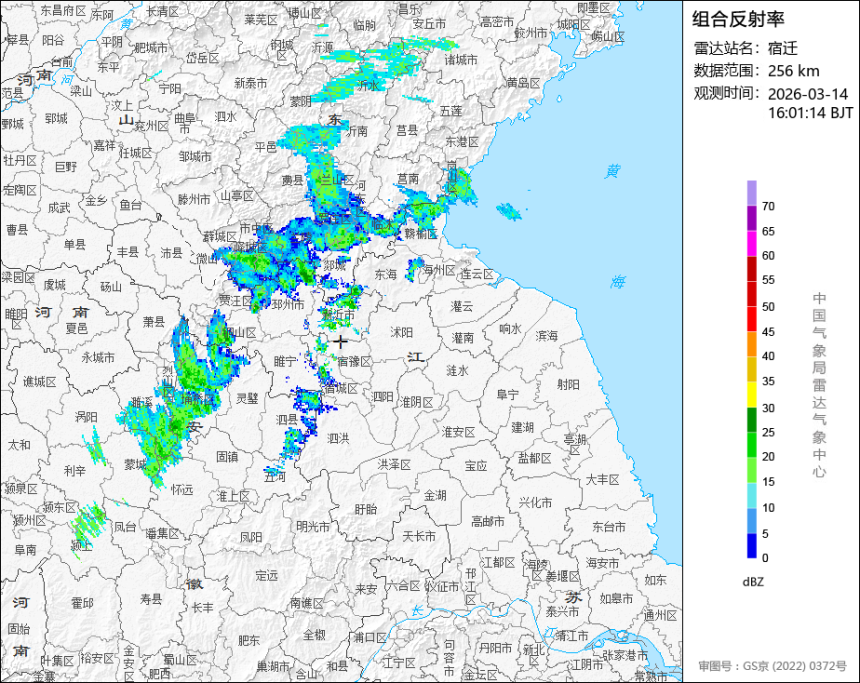Click the 莒南 map label
This screenshot has width=860, height=683.
click(x=408, y=178)
